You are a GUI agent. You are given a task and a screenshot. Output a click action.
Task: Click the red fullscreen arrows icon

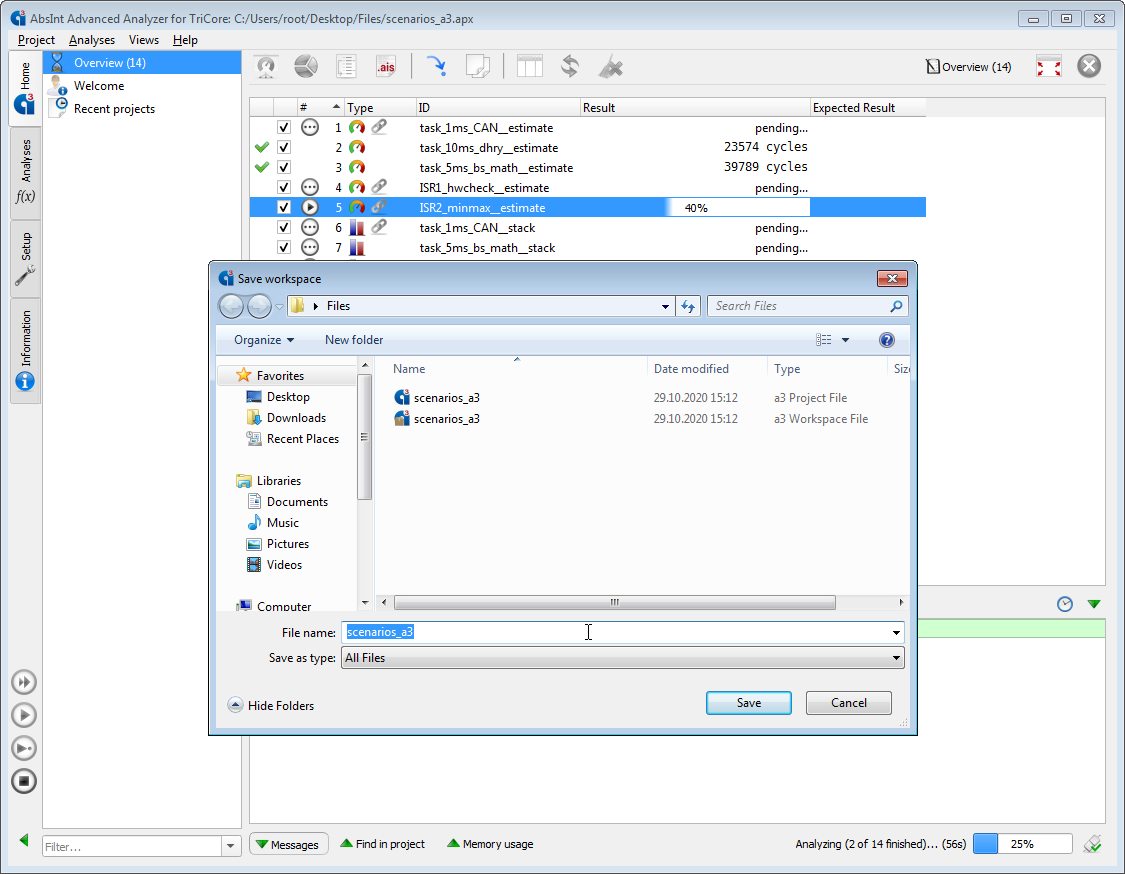click(x=1049, y=67)
